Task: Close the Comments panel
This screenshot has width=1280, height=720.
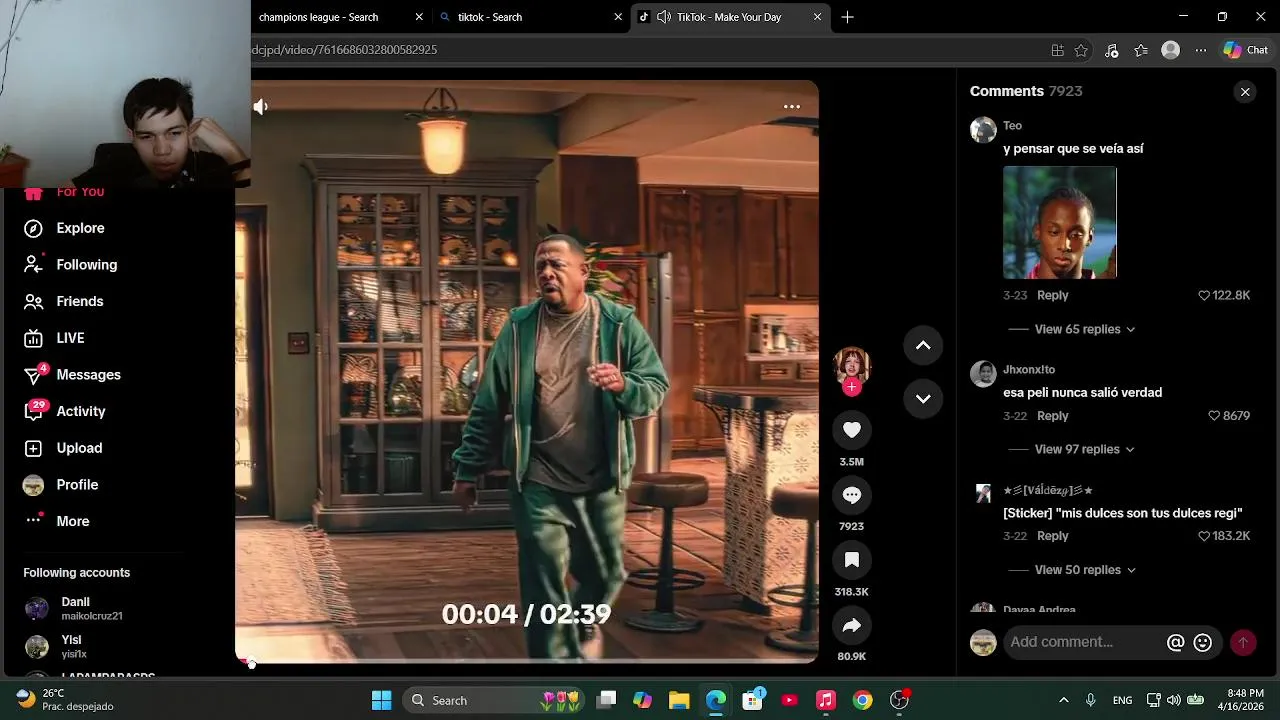Action: [1245, 92]
